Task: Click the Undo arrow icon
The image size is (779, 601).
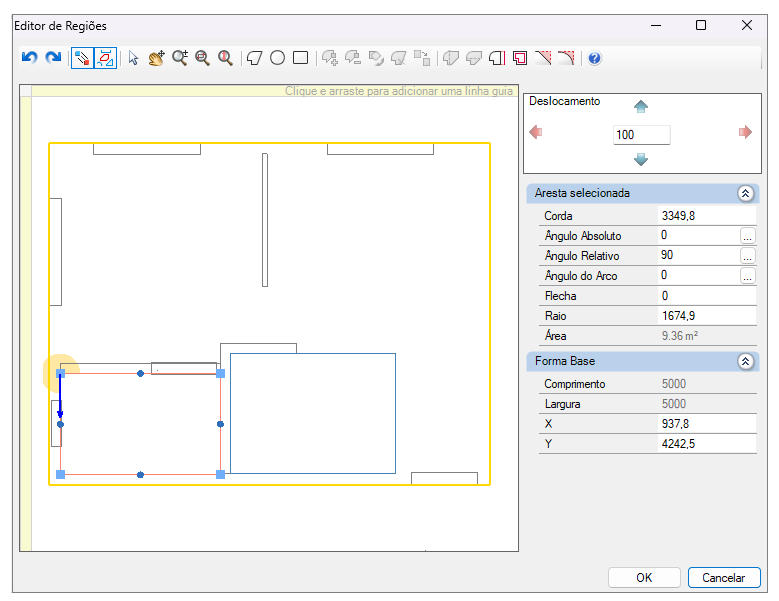Action: click(30, 58)
